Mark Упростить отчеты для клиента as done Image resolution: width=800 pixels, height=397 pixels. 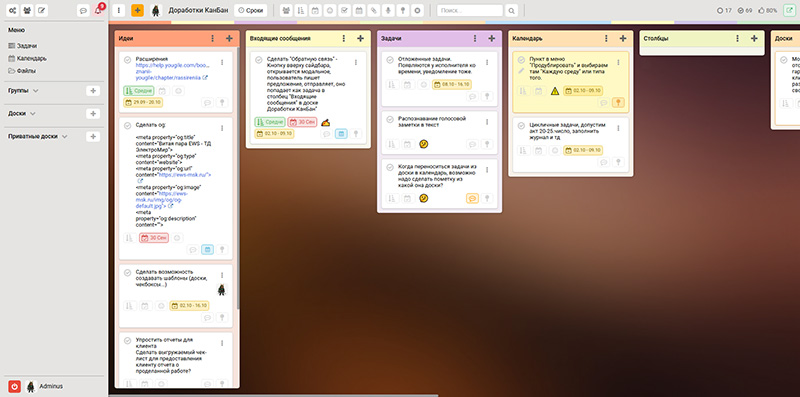coord(128,340)
